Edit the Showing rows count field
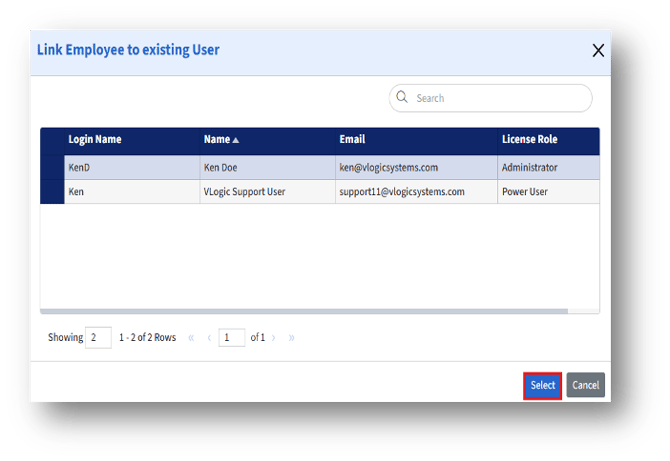 [x=98, y=338]
